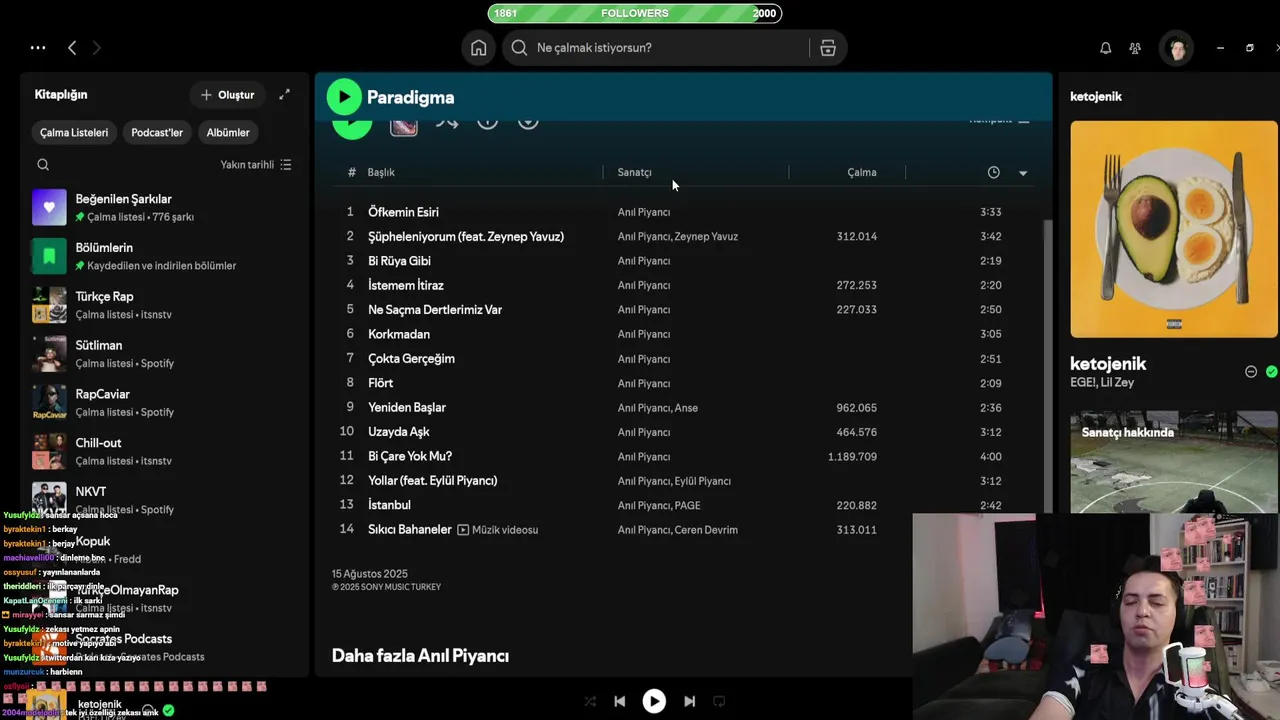The image size is (1280, 720).
Task: Focus the Ne çalmak istiyorsun? search field
Action: click(x=655, y=48)
